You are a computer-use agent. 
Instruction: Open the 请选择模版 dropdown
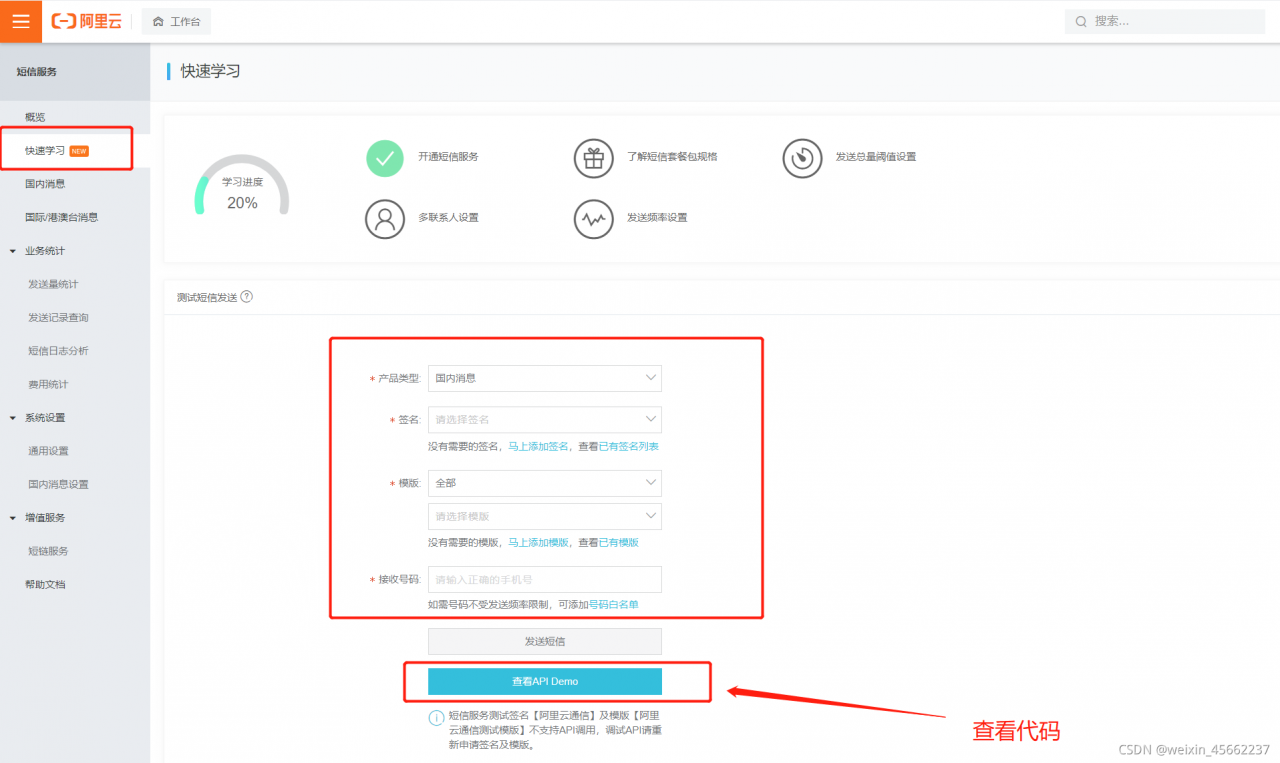(x=545, y=516)
